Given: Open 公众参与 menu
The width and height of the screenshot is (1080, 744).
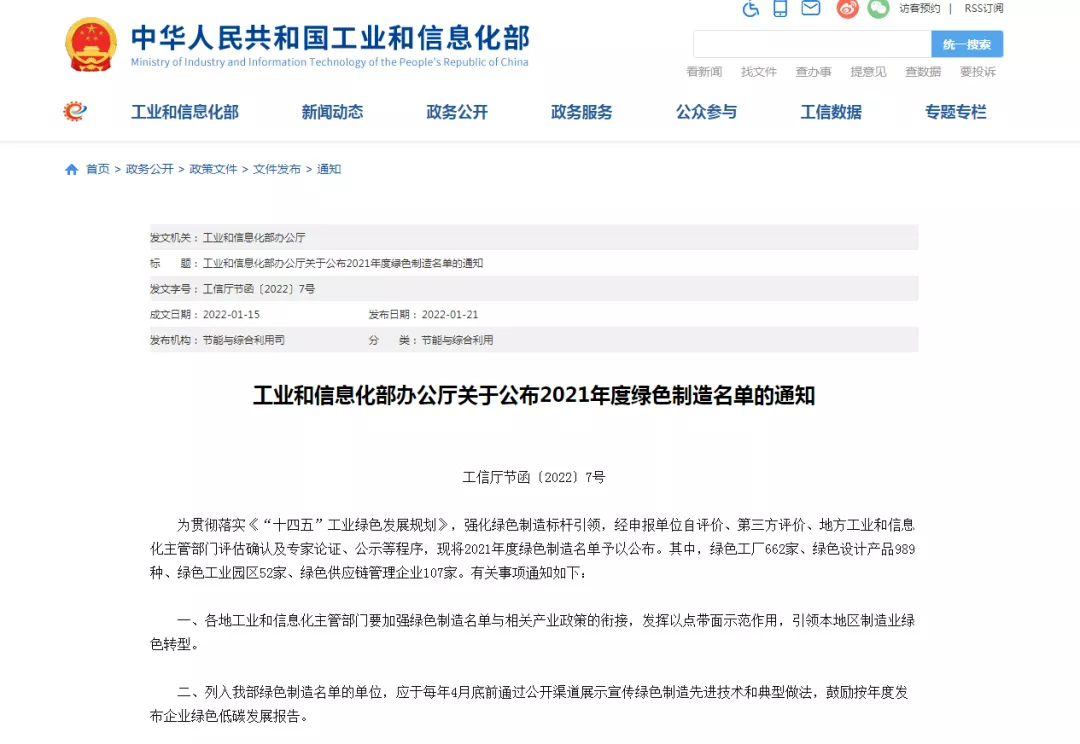Looking at the screenshot, I should 707,112.
